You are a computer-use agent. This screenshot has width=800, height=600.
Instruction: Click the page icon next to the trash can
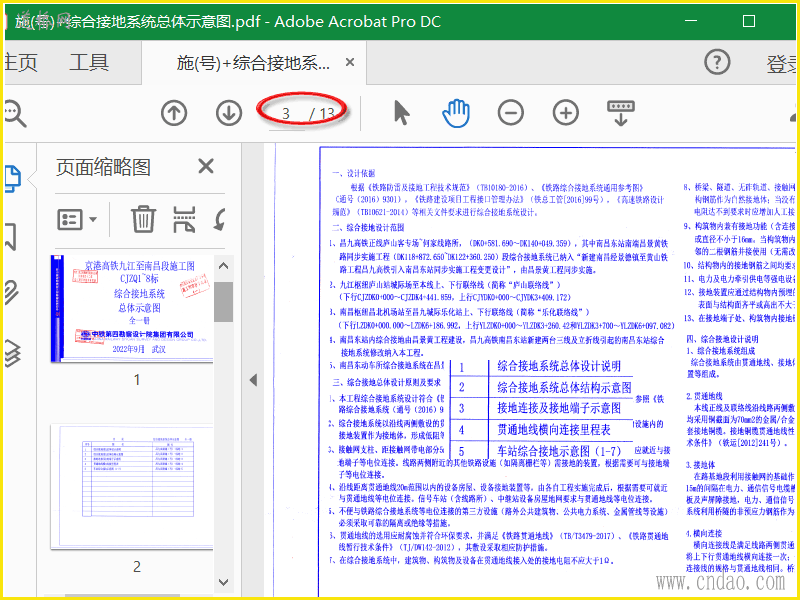coord(184,219)
